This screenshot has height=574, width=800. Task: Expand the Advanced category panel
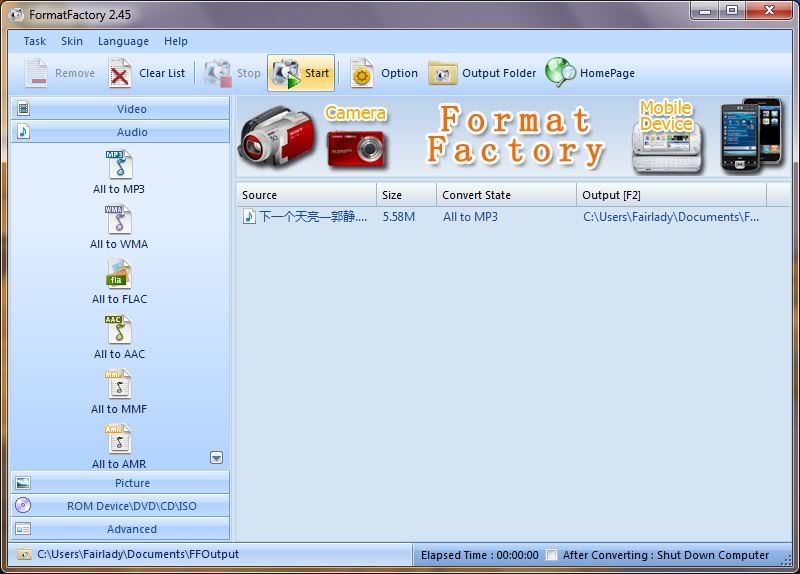[131, 529]
